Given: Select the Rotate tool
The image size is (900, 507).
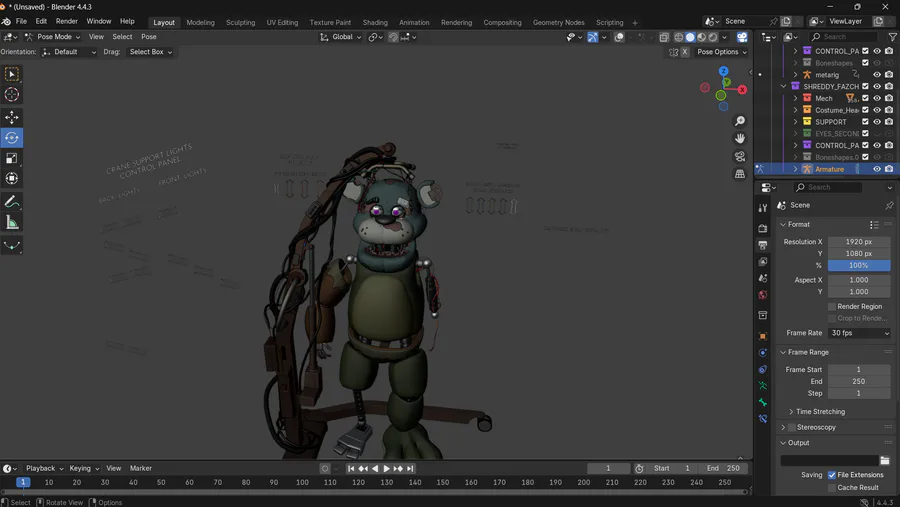Looking at the screenshot, I should (x=11, y=138).
